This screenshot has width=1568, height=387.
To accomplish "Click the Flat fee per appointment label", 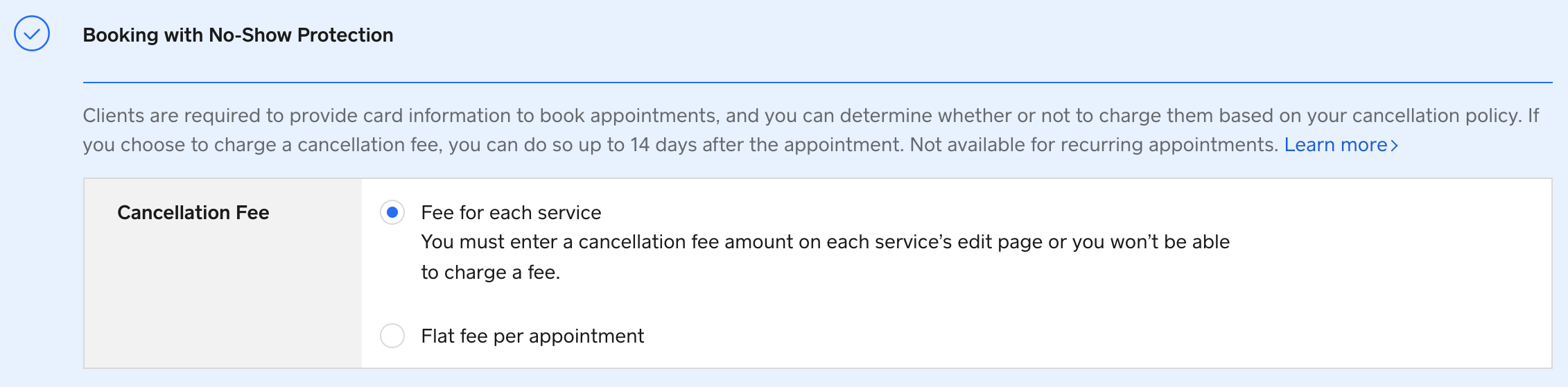I will [532, 336].
